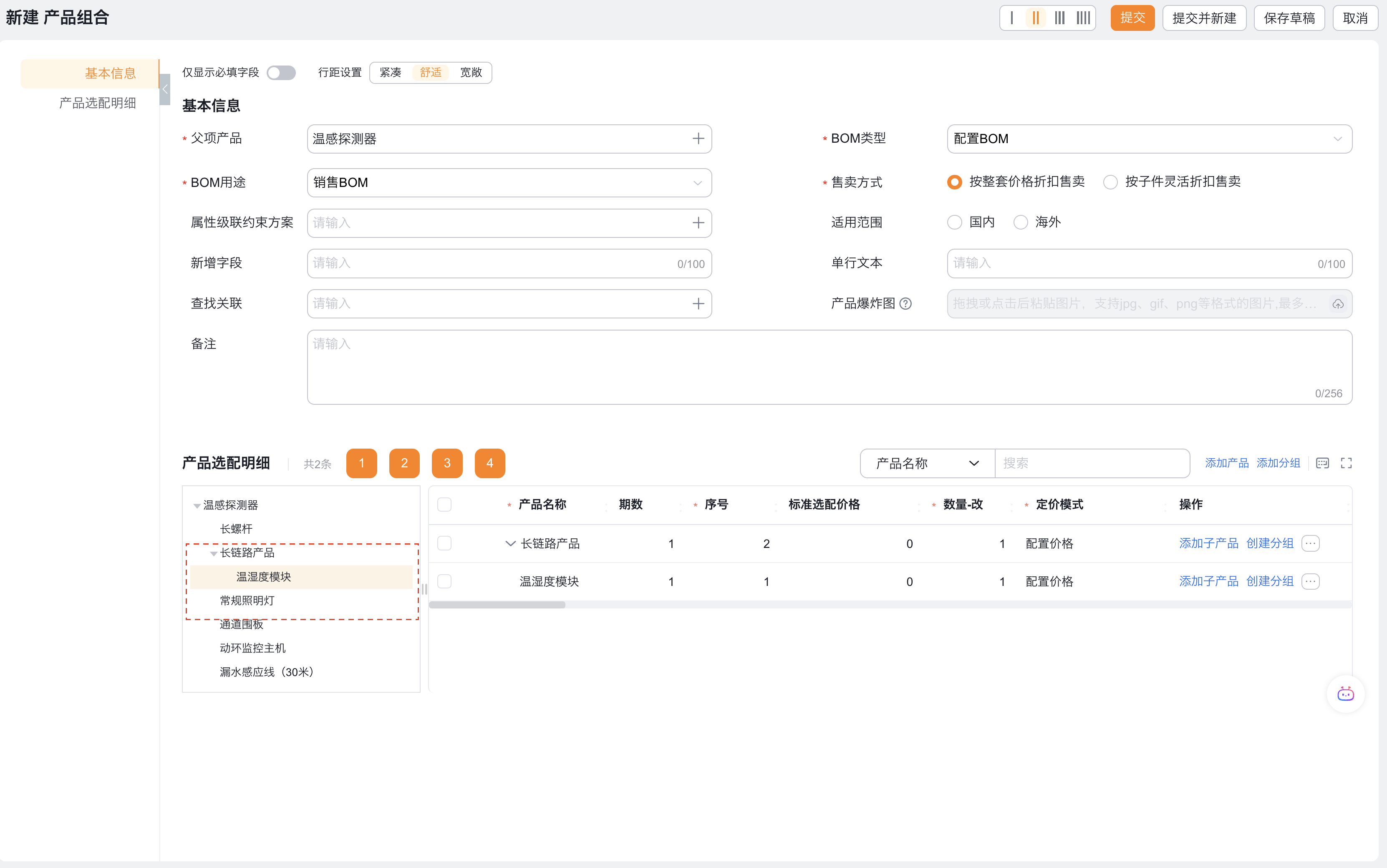Select the single-column layout icon
The width and height of the screenshot is (1387, 868).
coord(1012,18)
